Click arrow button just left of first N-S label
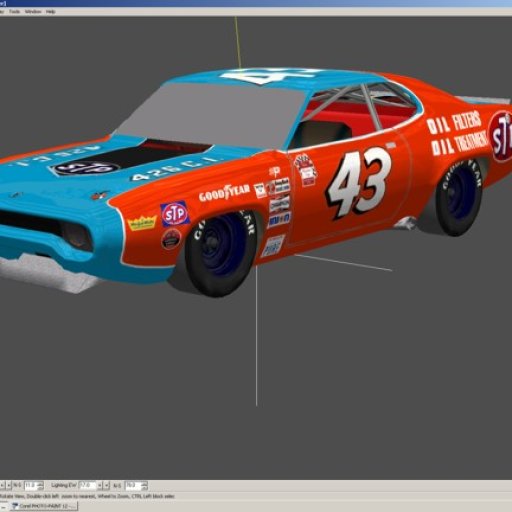The image size is (512, 512). tap(9, 486)
